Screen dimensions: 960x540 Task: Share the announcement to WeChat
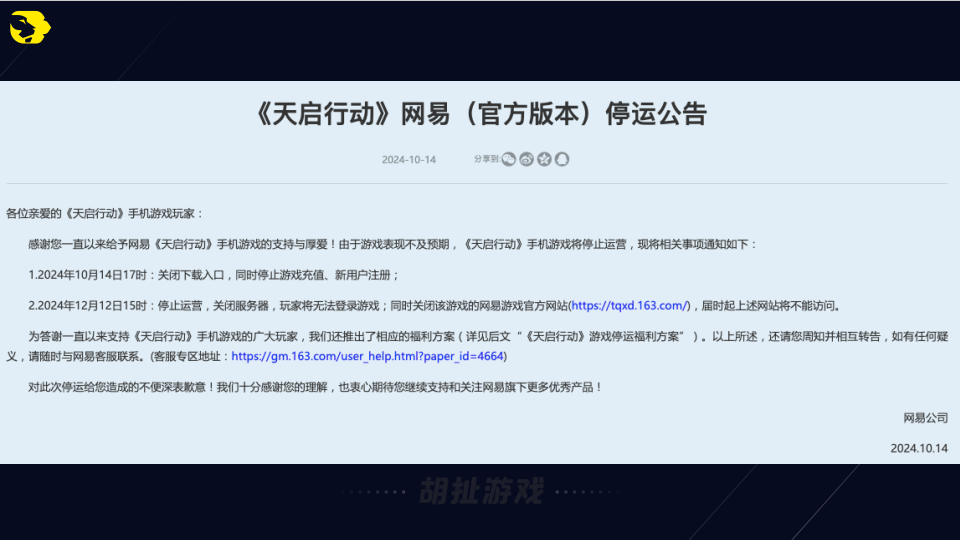[509, 159]
